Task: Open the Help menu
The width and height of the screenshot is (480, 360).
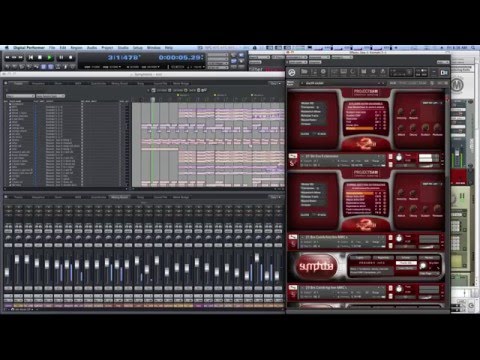Action: (169, 48)
